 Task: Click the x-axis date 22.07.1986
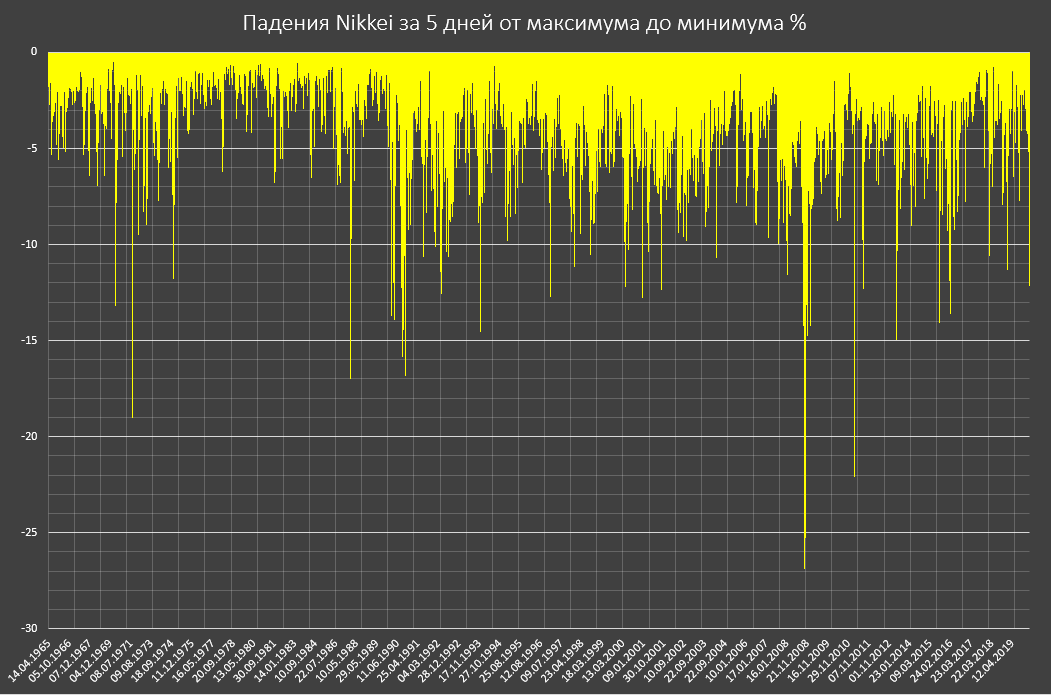click(316, 661)
